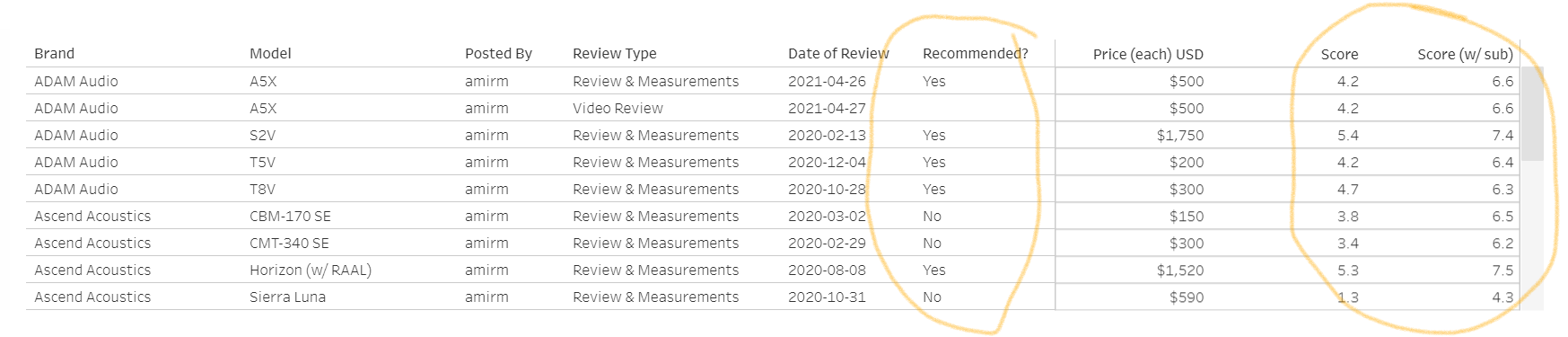Click the Video Review type cell

point(618,108)
